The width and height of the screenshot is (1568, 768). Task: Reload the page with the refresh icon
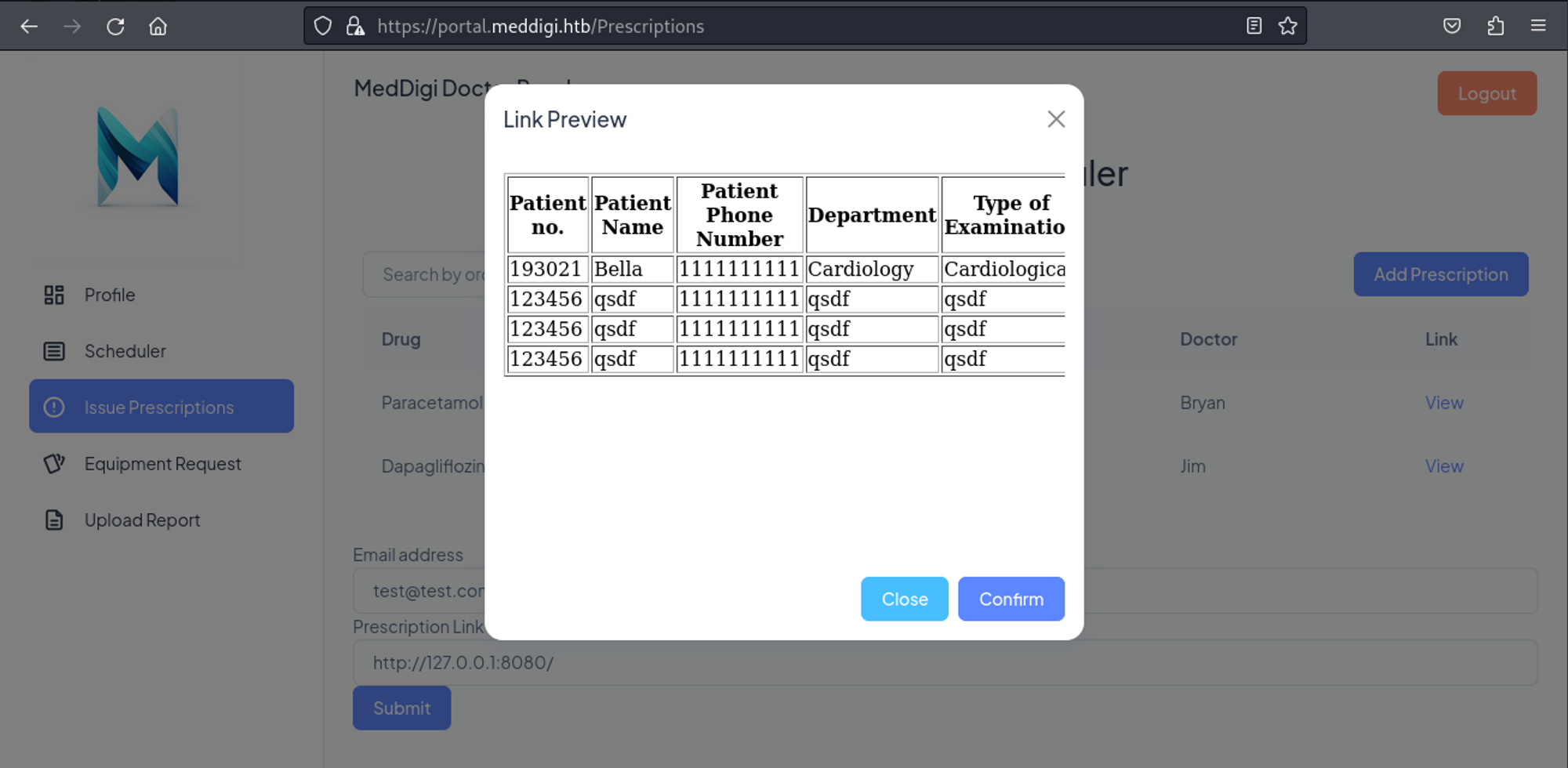point(115,27)
